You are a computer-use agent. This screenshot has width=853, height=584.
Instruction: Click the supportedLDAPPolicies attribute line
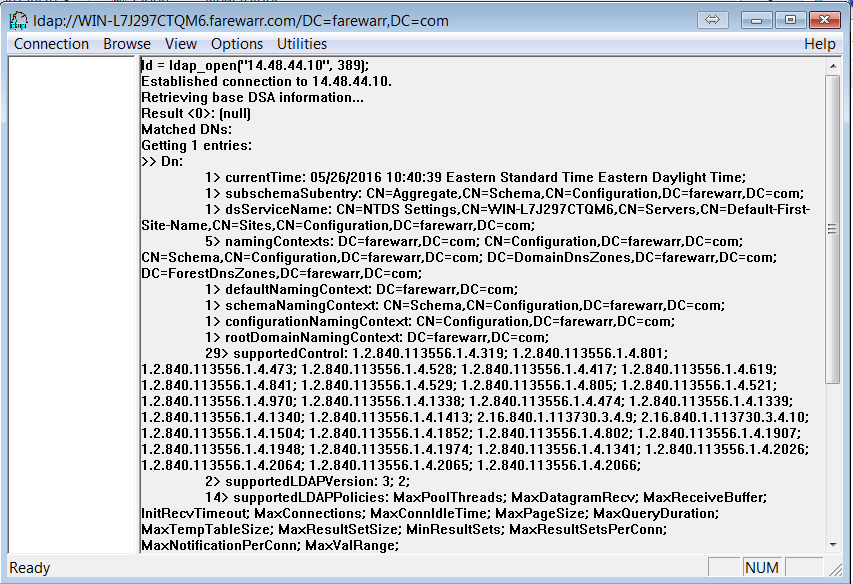click(x=486, y=498)
